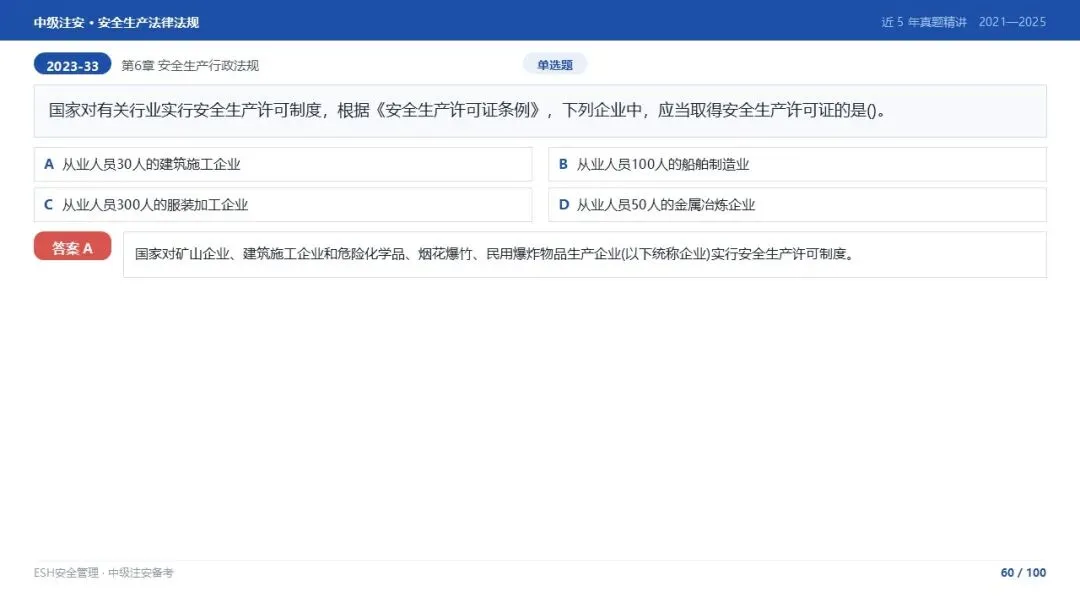Select option D 从业人员50人的金属冶炼企业
The height and width of the screenshot is (608, 1080).
(x=798, y=205)
